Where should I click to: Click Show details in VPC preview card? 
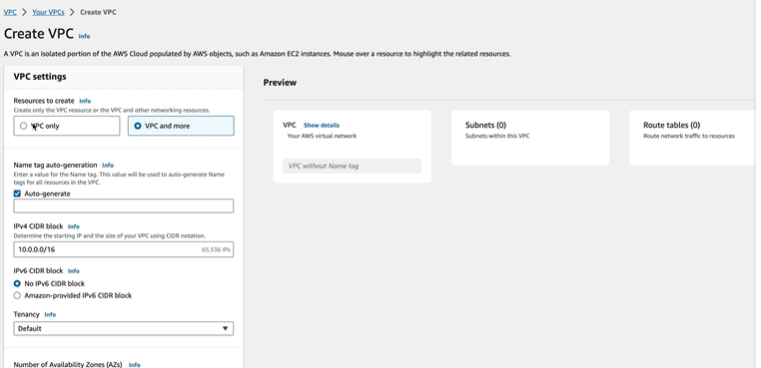pyautogui.click(x=321, y=125)
